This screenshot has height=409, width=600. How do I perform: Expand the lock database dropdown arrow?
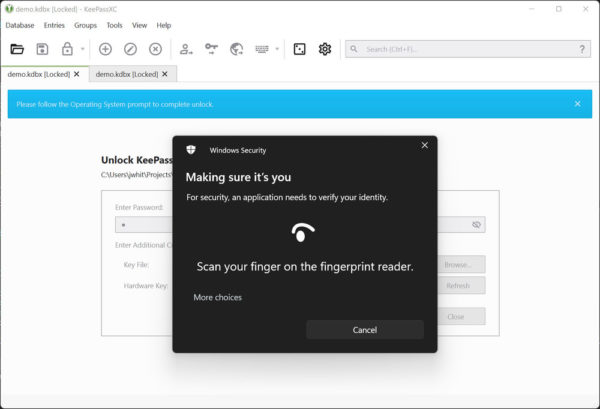tap(82, 49)
